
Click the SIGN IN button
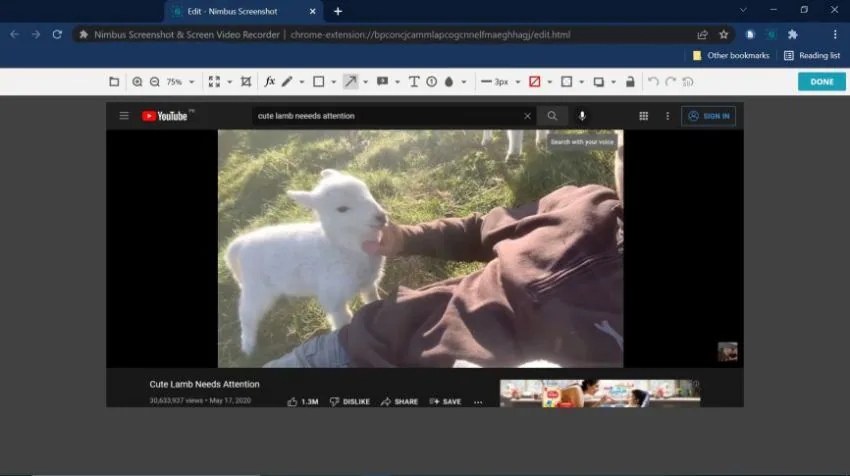(x=709, y=116)
